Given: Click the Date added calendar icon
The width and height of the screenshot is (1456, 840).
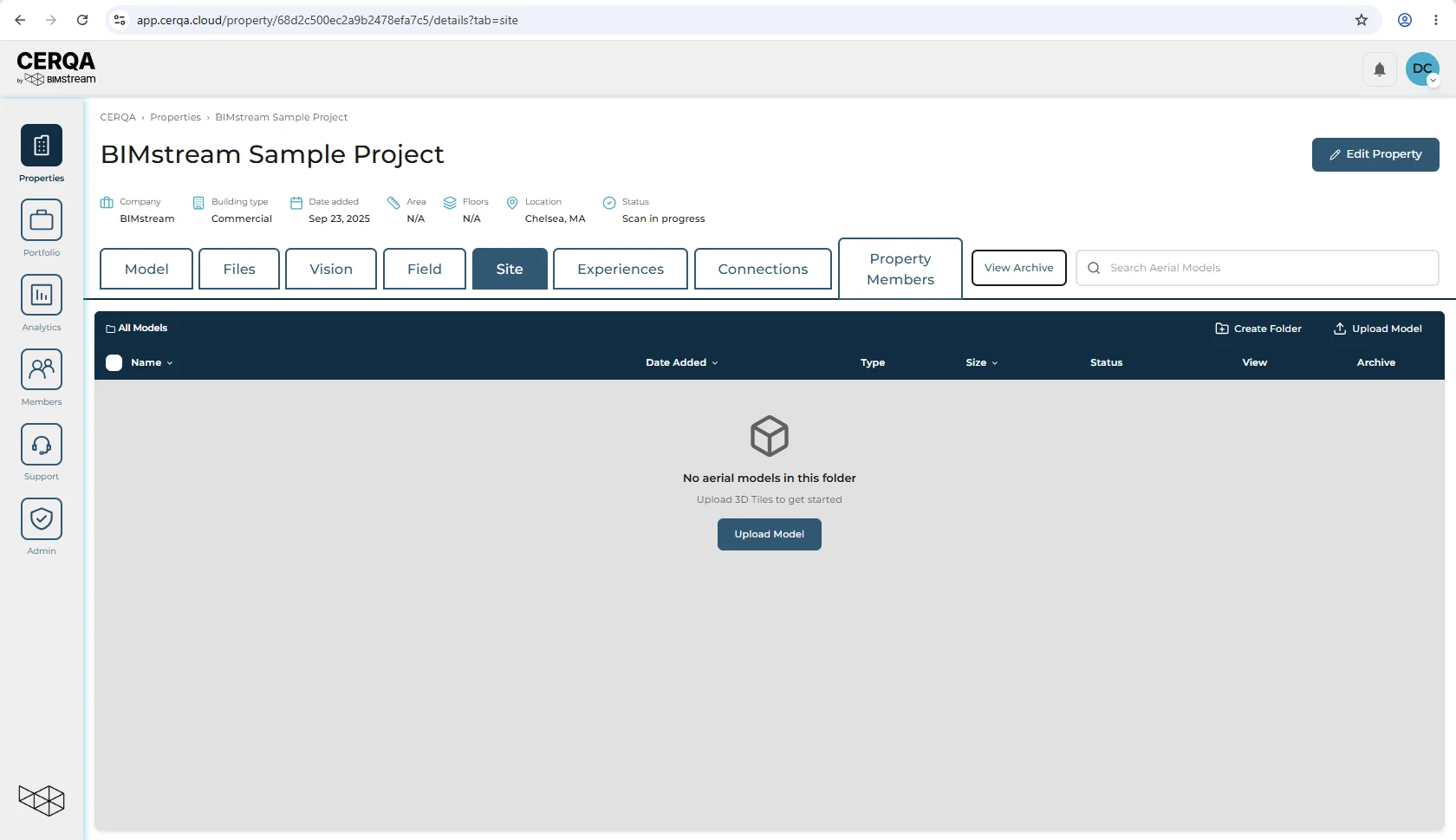Looking at the screenshot, I should click(x=296, y=203).
